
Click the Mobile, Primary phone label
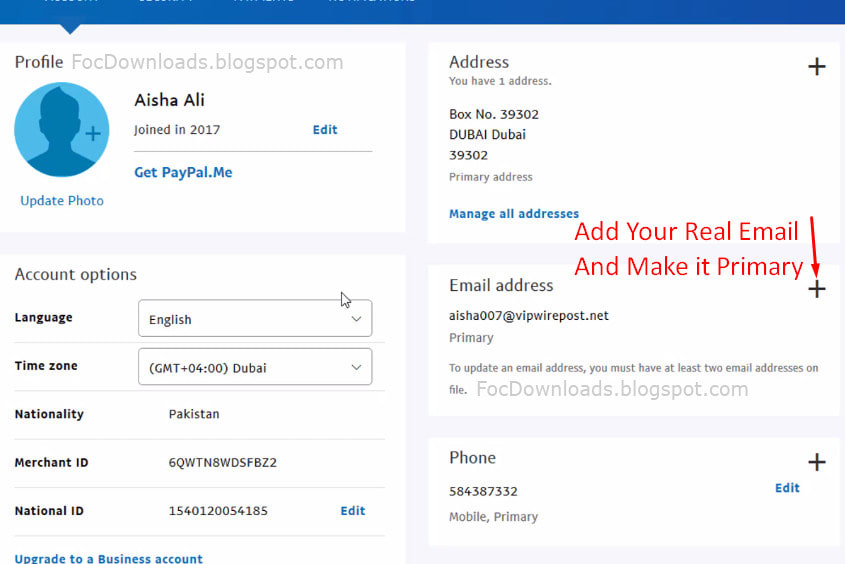click(493, 517)
